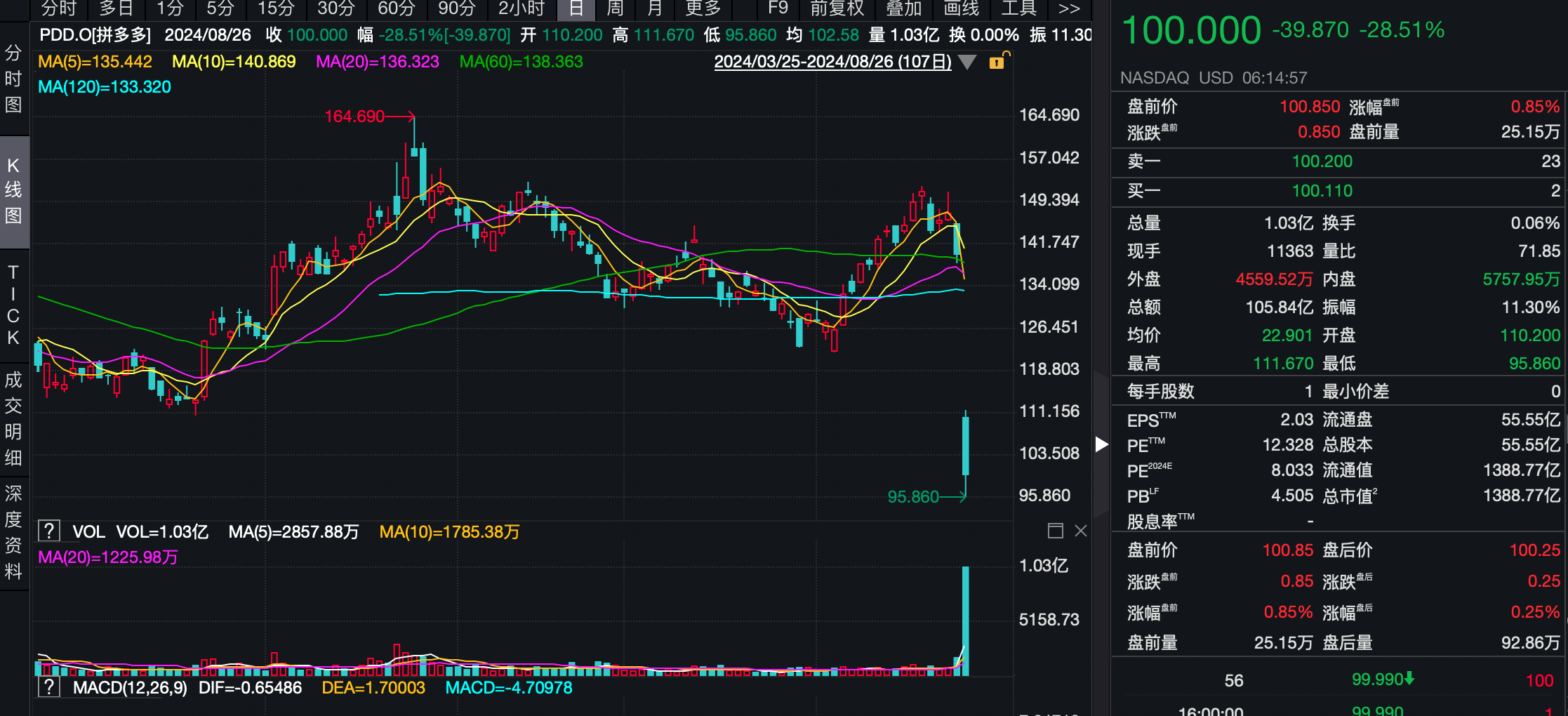This screenshot has height=716, width=1568.
Task: Click the 叠加 overlay button
Action: (903, 8)
